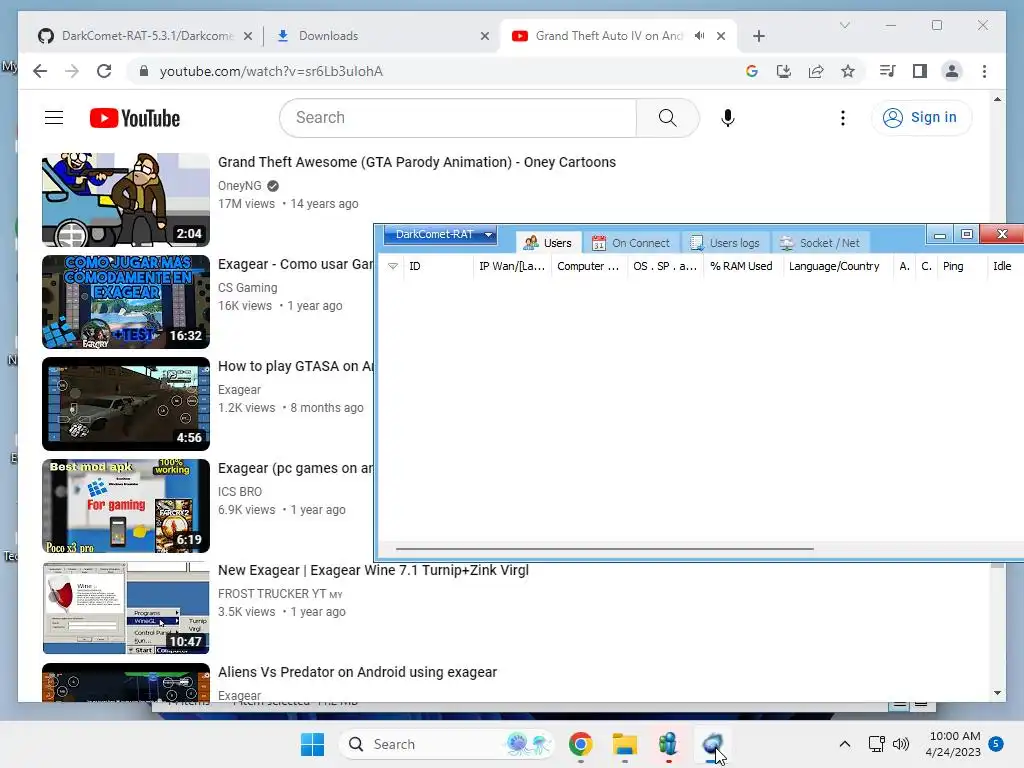
Task: Click the Google icon in the address bar
Action: 752,71
